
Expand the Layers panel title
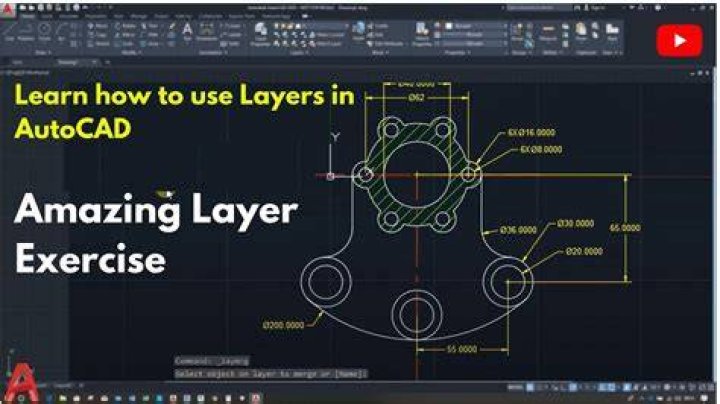click(x=300, y=53)
